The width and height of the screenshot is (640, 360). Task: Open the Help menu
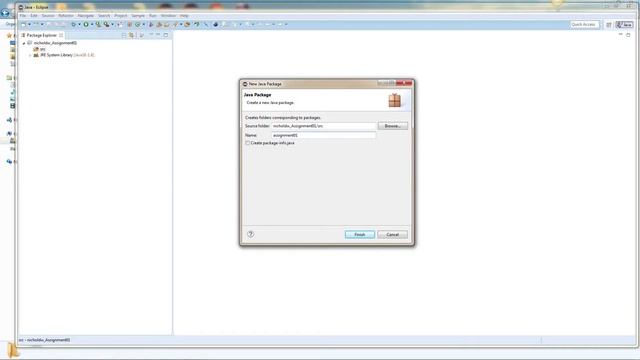coord(184,16)
